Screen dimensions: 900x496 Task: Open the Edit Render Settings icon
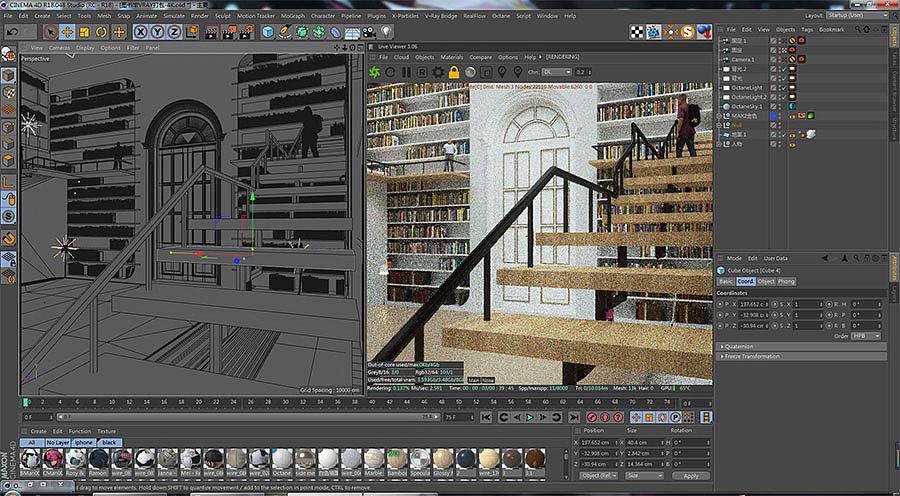point(247,32)
